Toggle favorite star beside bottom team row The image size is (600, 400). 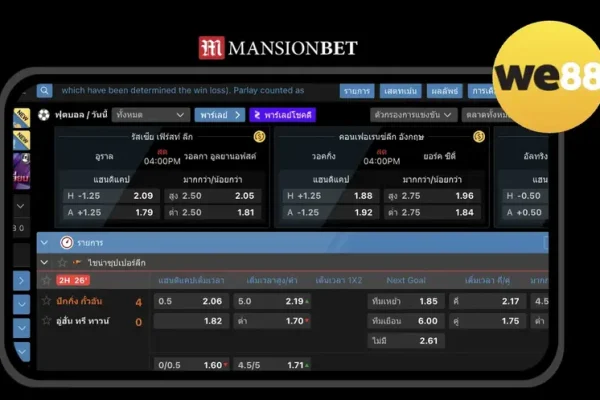tap(46, 321)
